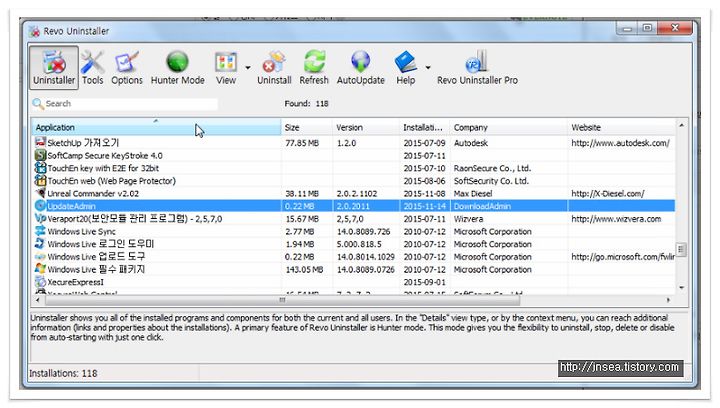Select SoftCamp Secure KeyStroke 4.0 row text
720x408 pixels.
(105, 156)
